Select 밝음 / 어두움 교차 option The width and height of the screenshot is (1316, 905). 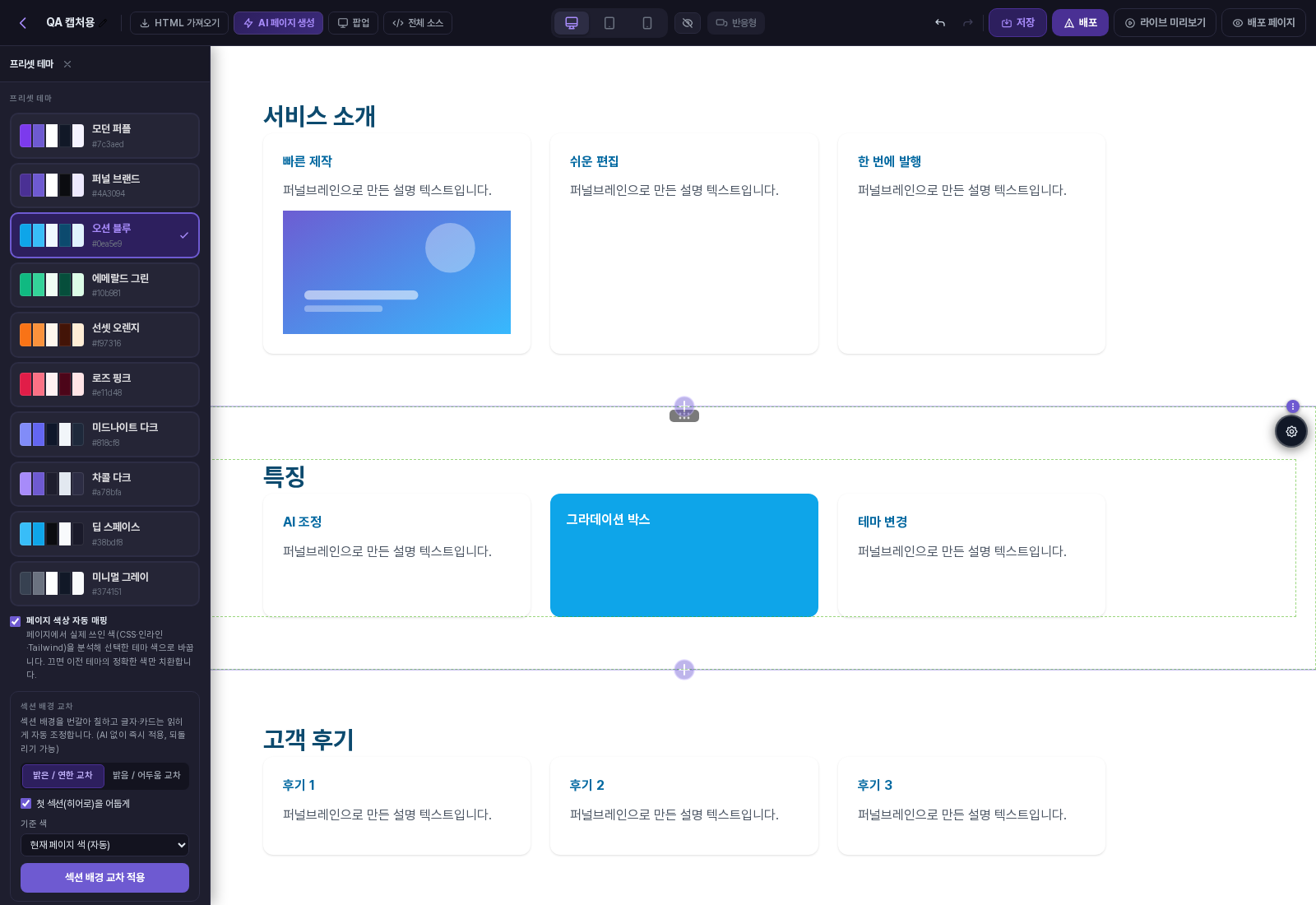tap(146, 775)
